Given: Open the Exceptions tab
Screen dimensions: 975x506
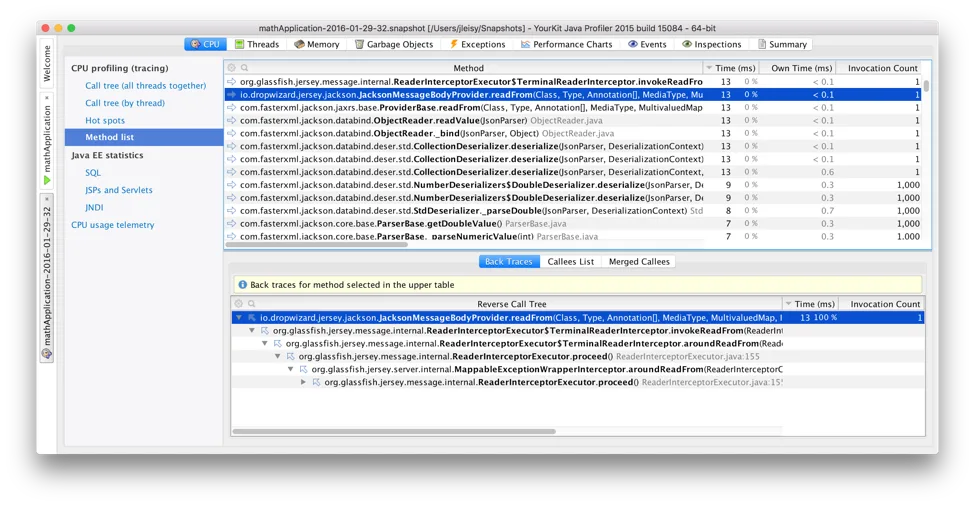Looking at the screenshot, I should (x=477, y=44).
